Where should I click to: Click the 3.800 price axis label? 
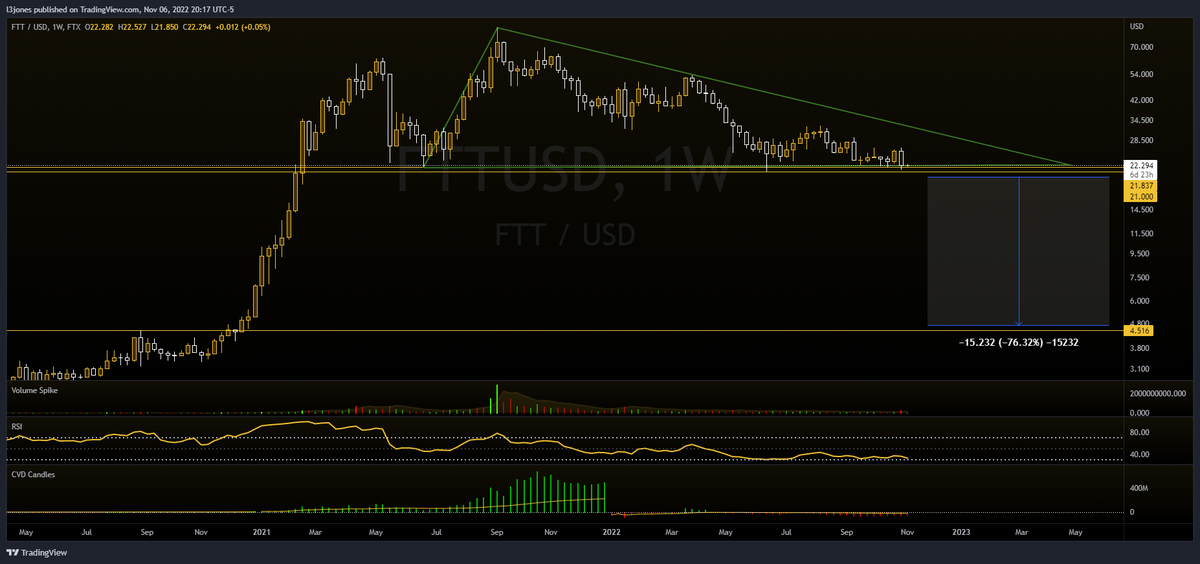tap(1139, 348)
